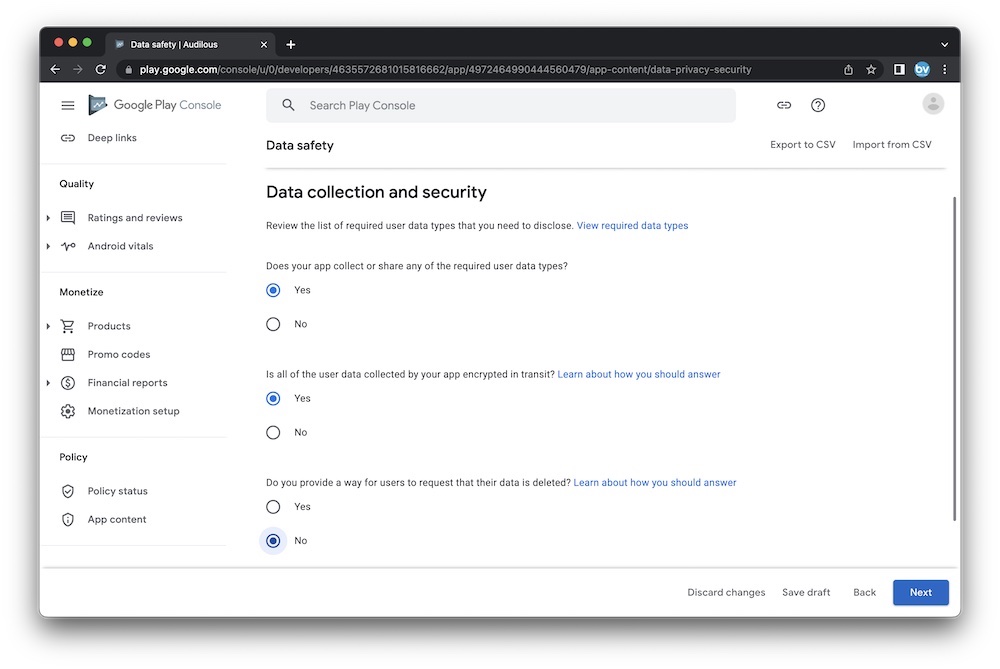The width and height of the screenshot is (1000, 669).
Task: Click the page vertical scrollbar
Action: click(954, 358)
